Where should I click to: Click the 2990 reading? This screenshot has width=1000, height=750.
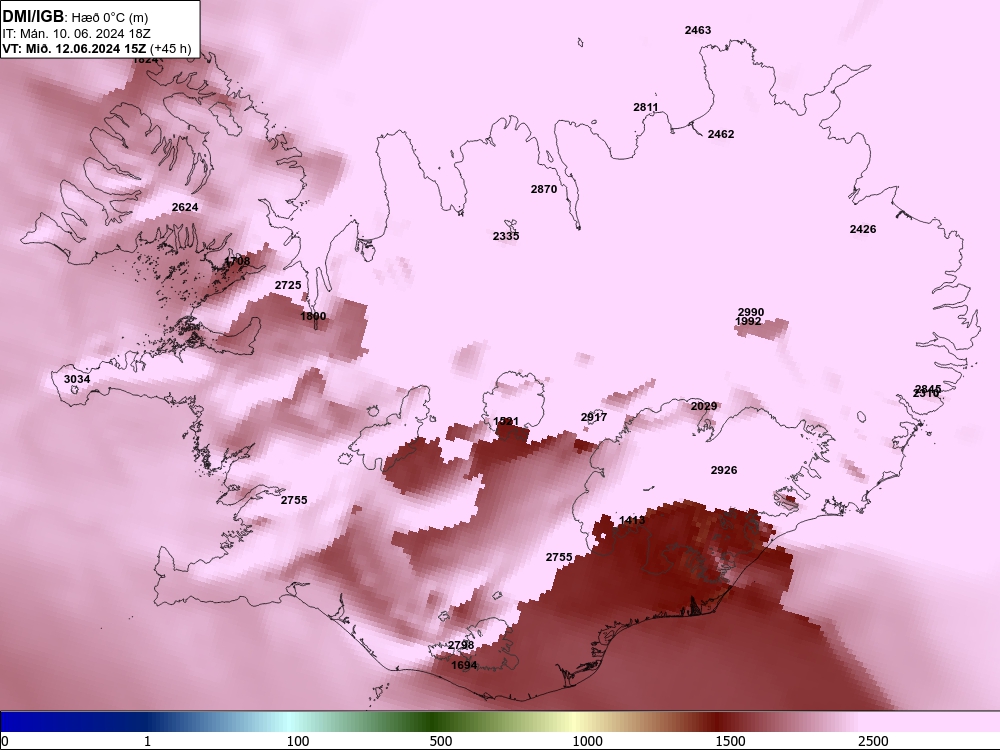pos(751,311)
